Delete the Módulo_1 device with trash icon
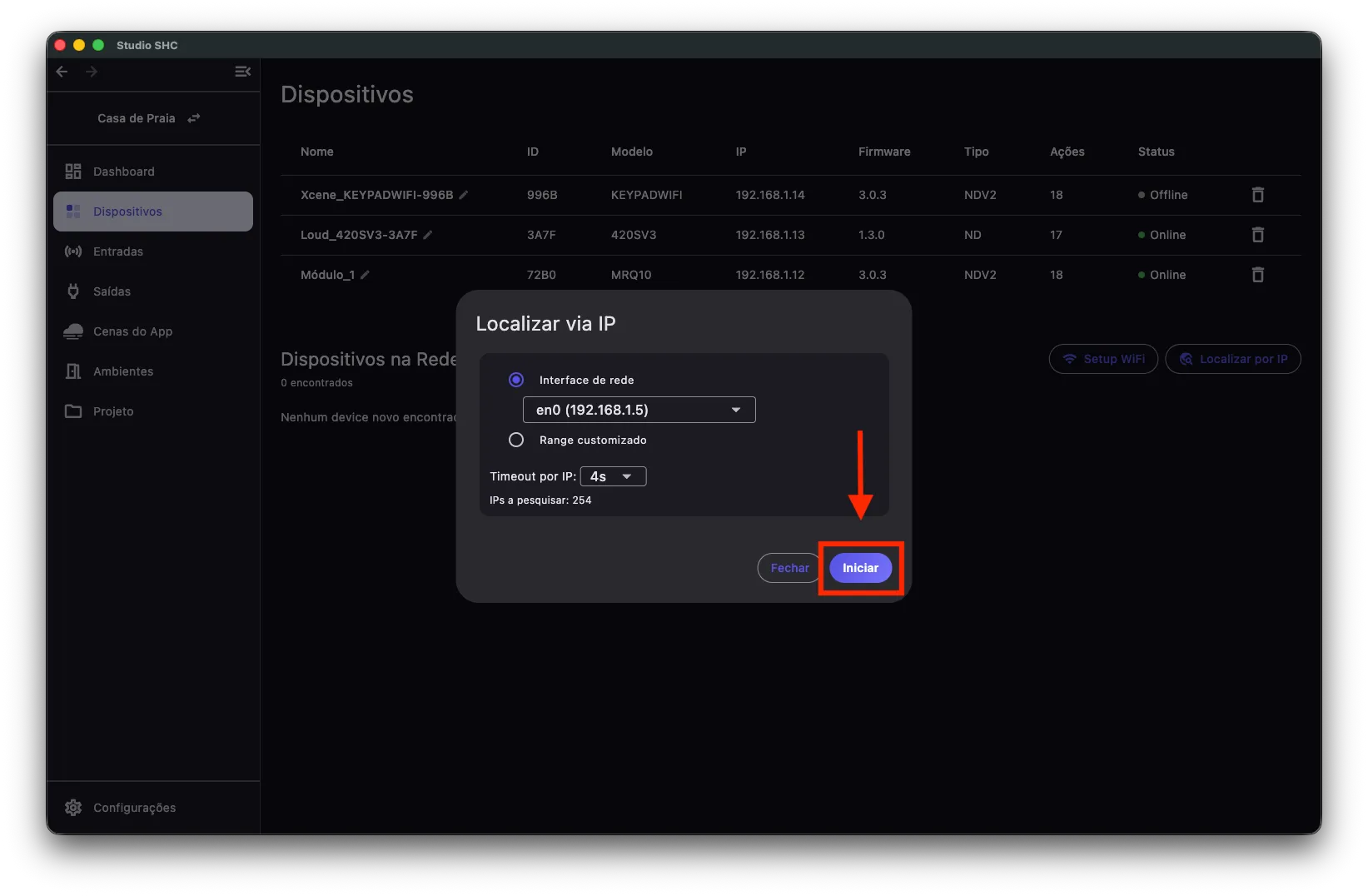This screenshot has width=1368, height=896. (x=1258, y=275)
